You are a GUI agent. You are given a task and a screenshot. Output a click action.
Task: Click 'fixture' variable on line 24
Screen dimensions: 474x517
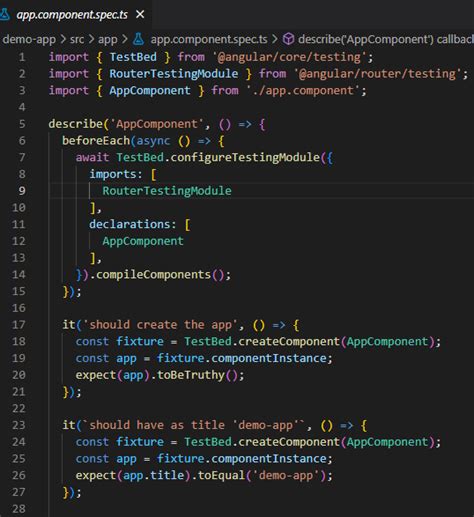pyautogui.click(x=140, y=442)
